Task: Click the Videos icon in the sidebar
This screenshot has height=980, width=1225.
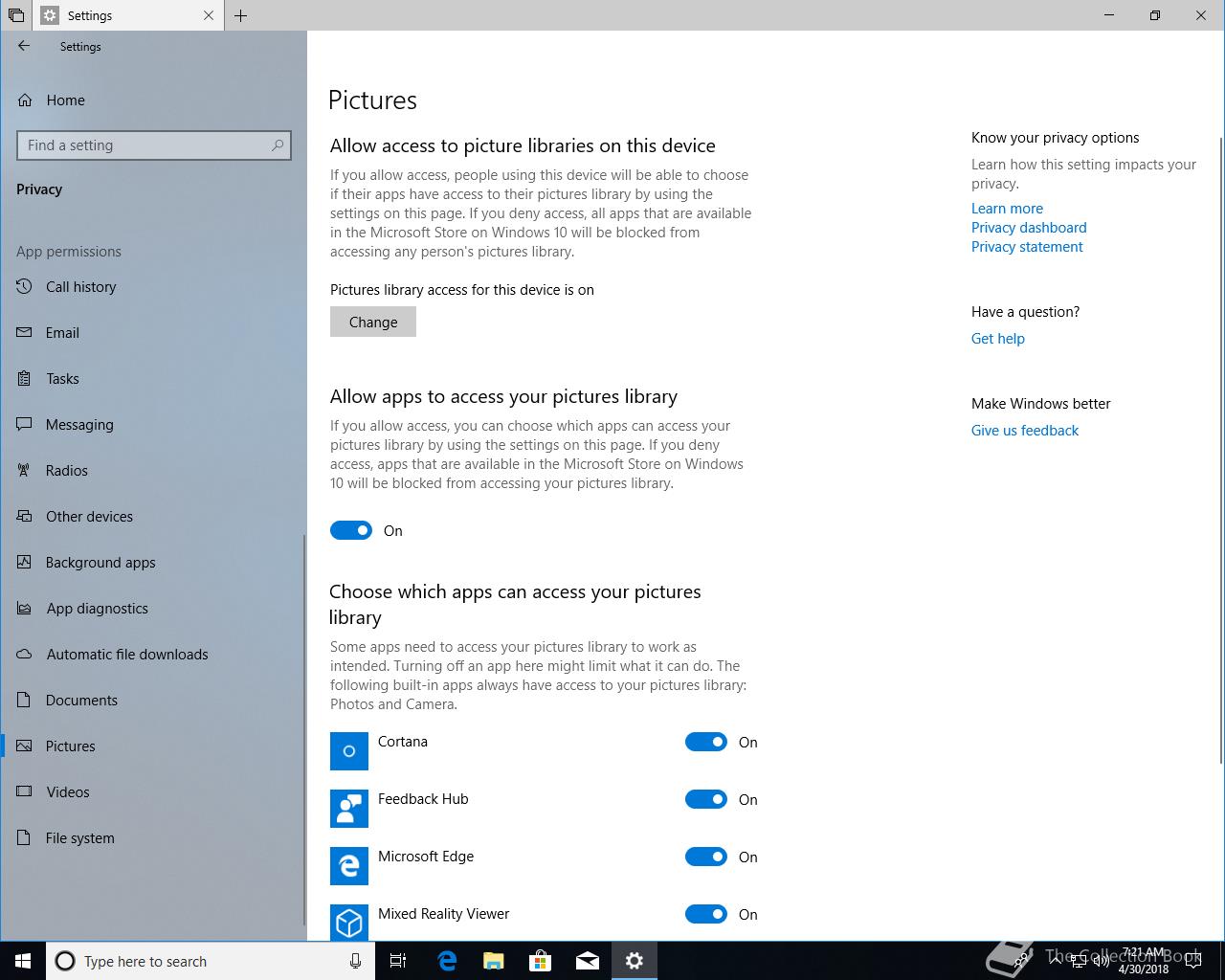Action: 25,792
